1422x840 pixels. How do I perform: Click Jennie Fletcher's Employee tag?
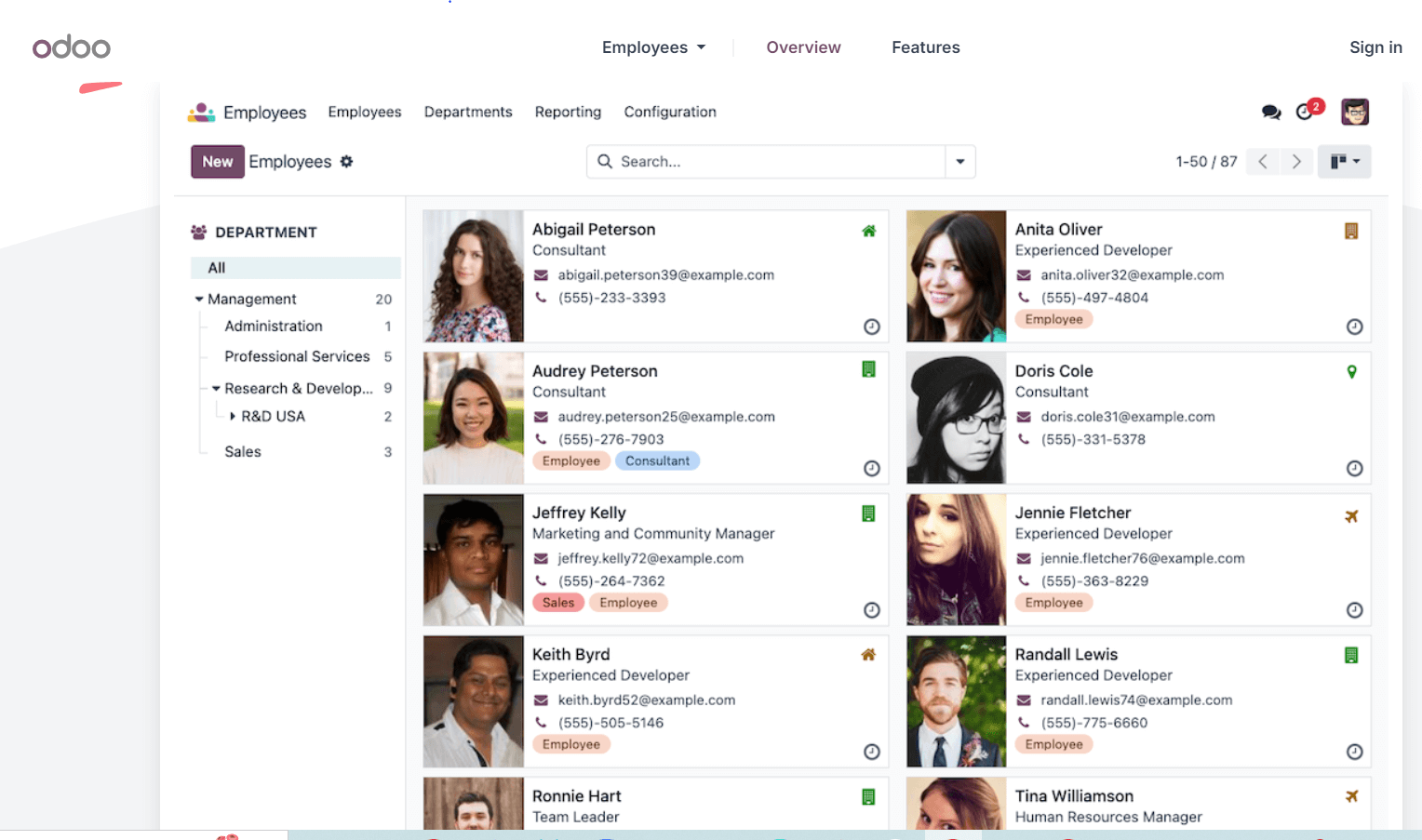tap(1053, 603)
